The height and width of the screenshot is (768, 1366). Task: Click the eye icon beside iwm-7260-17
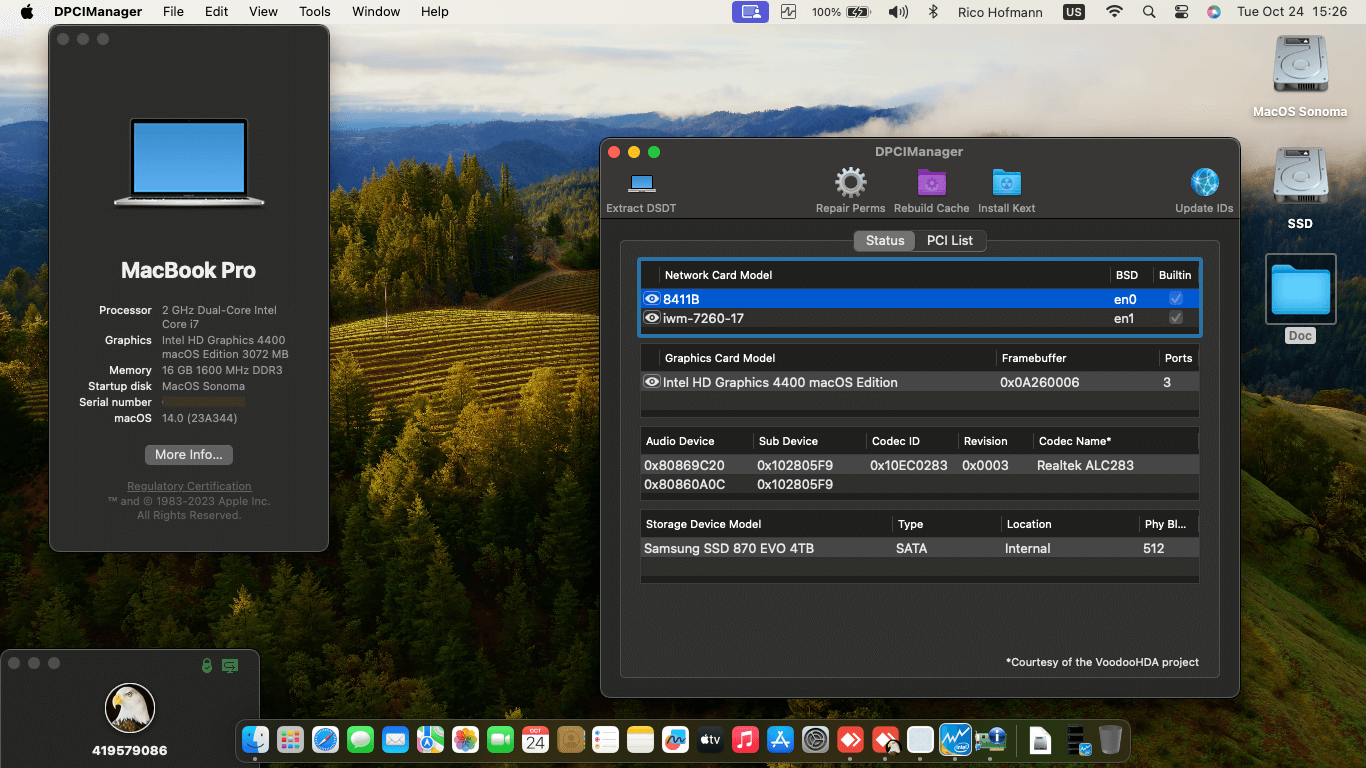coord(652,318)
